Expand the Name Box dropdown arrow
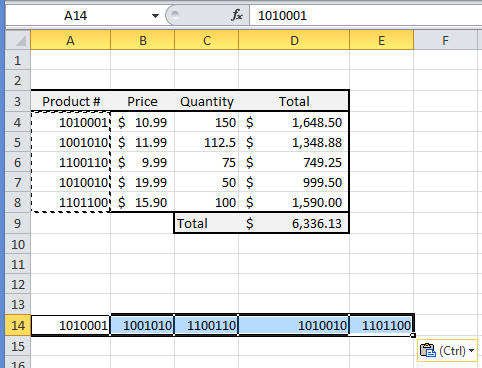 coord(155,16)
